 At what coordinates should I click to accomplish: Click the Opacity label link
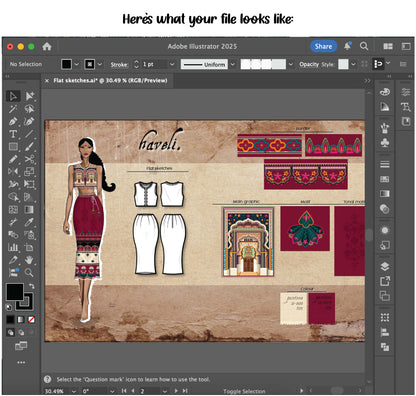pos(309,64)
